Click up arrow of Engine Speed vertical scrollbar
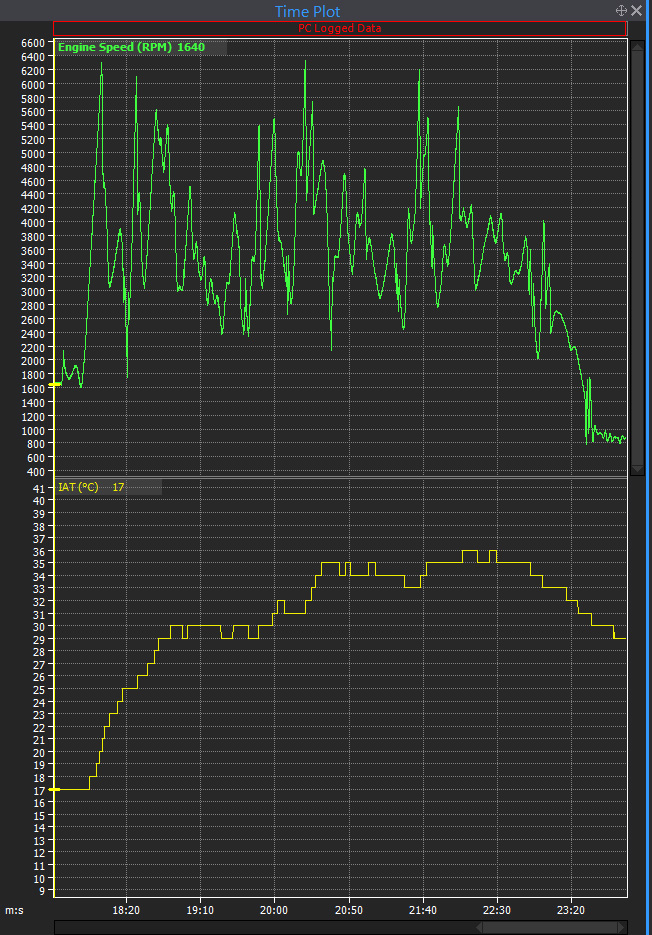The width and height of the screenshot is (652, 935). click(637, 45)
